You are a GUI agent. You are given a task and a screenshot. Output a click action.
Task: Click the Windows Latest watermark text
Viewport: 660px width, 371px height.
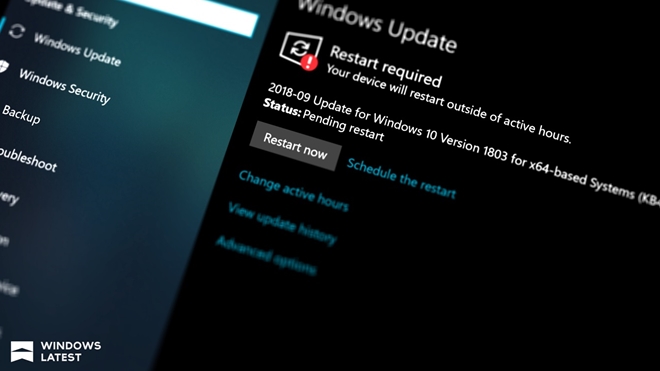click(71, 352)
